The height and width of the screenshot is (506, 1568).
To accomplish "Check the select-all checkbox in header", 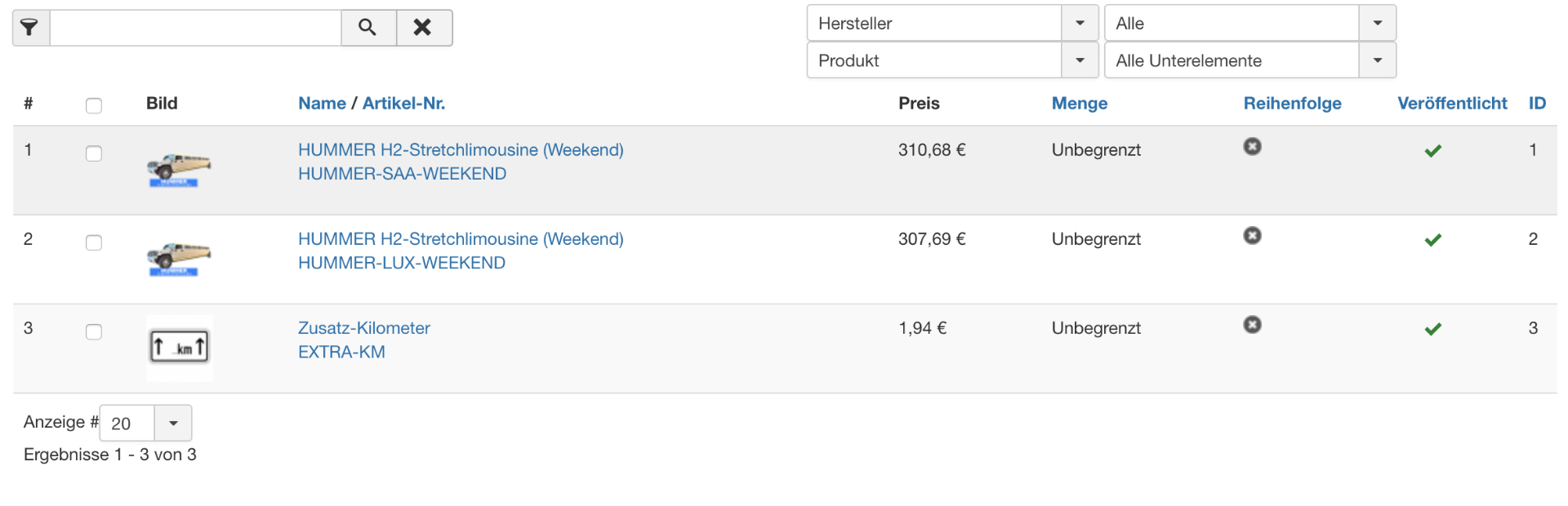I will point(94,105).
